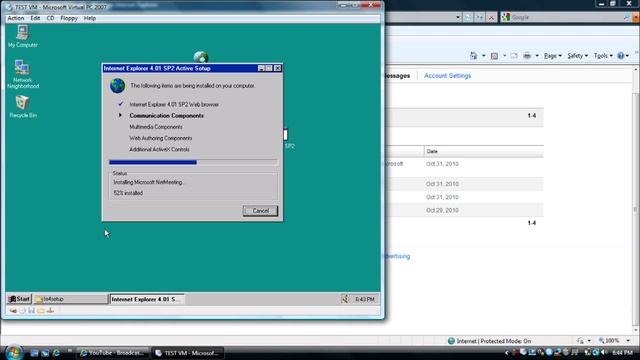Click the Feeds icon in browser command bar
Image resolution: width=640 pixels, height=360 pixels.
tap(494, 56)
